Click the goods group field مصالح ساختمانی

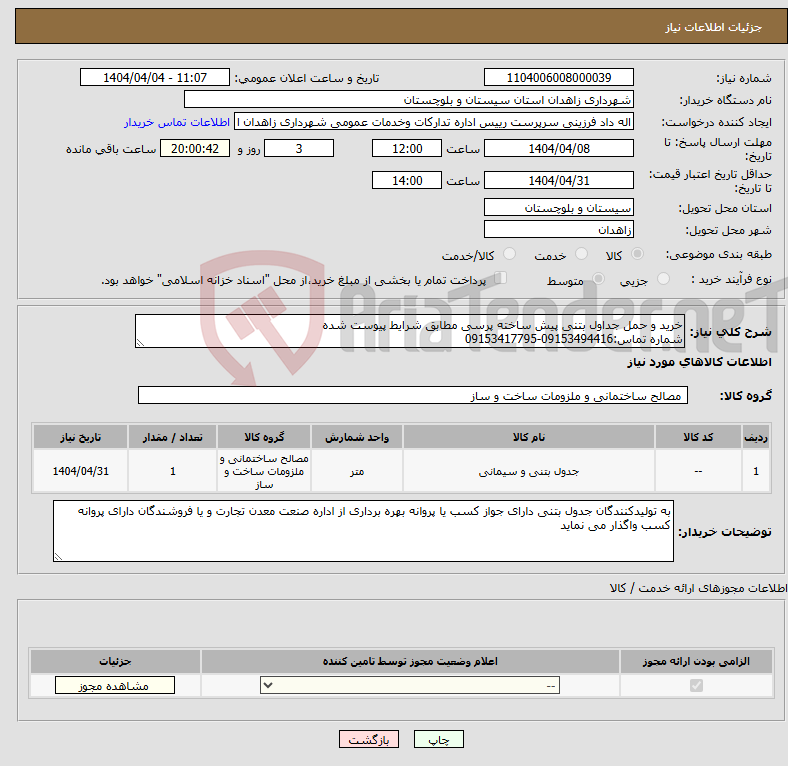click(x=413, y=396)
